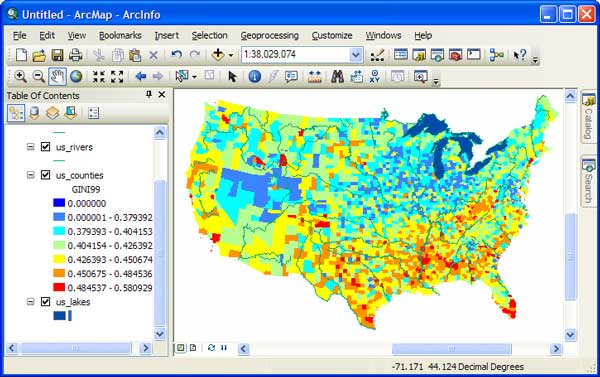Image resolution: width=600 pixels, height=377 pixels.
Task: Save the current map document
Action: click(57, 55)
